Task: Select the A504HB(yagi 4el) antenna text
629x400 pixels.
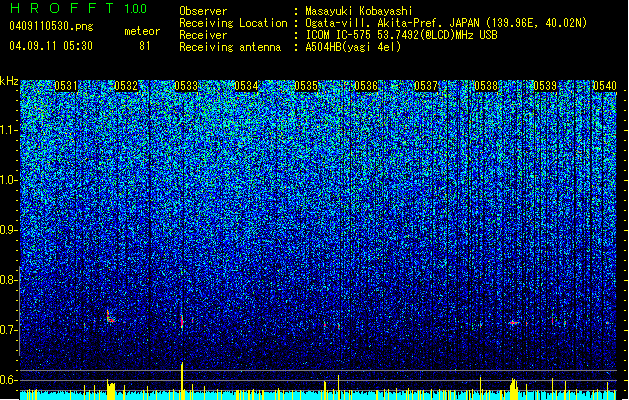Action: (x=353, y=47)
